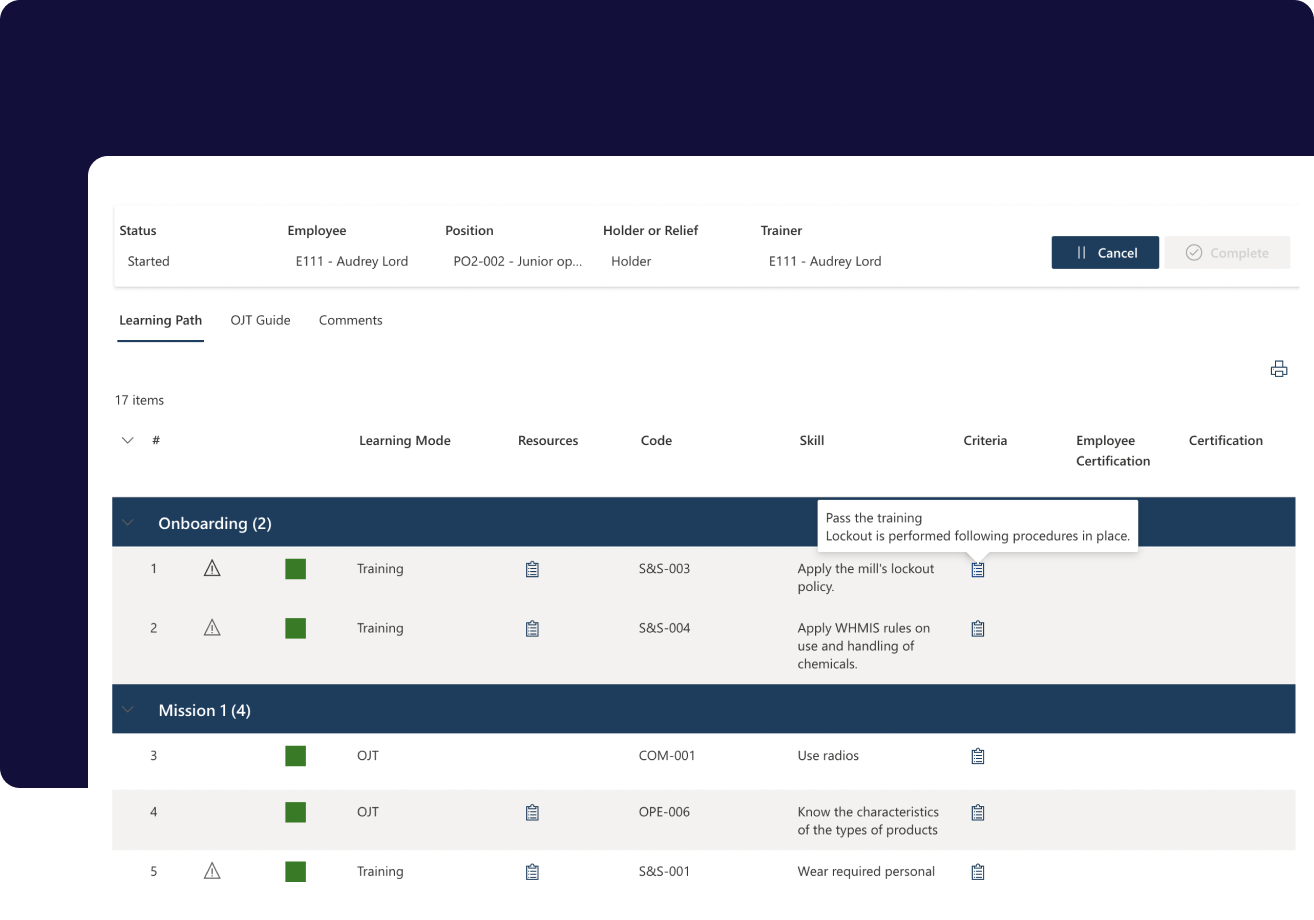Click skill text Use radios
The height and width of the screenshot is (920, 1314).
[x=828, y=755]
